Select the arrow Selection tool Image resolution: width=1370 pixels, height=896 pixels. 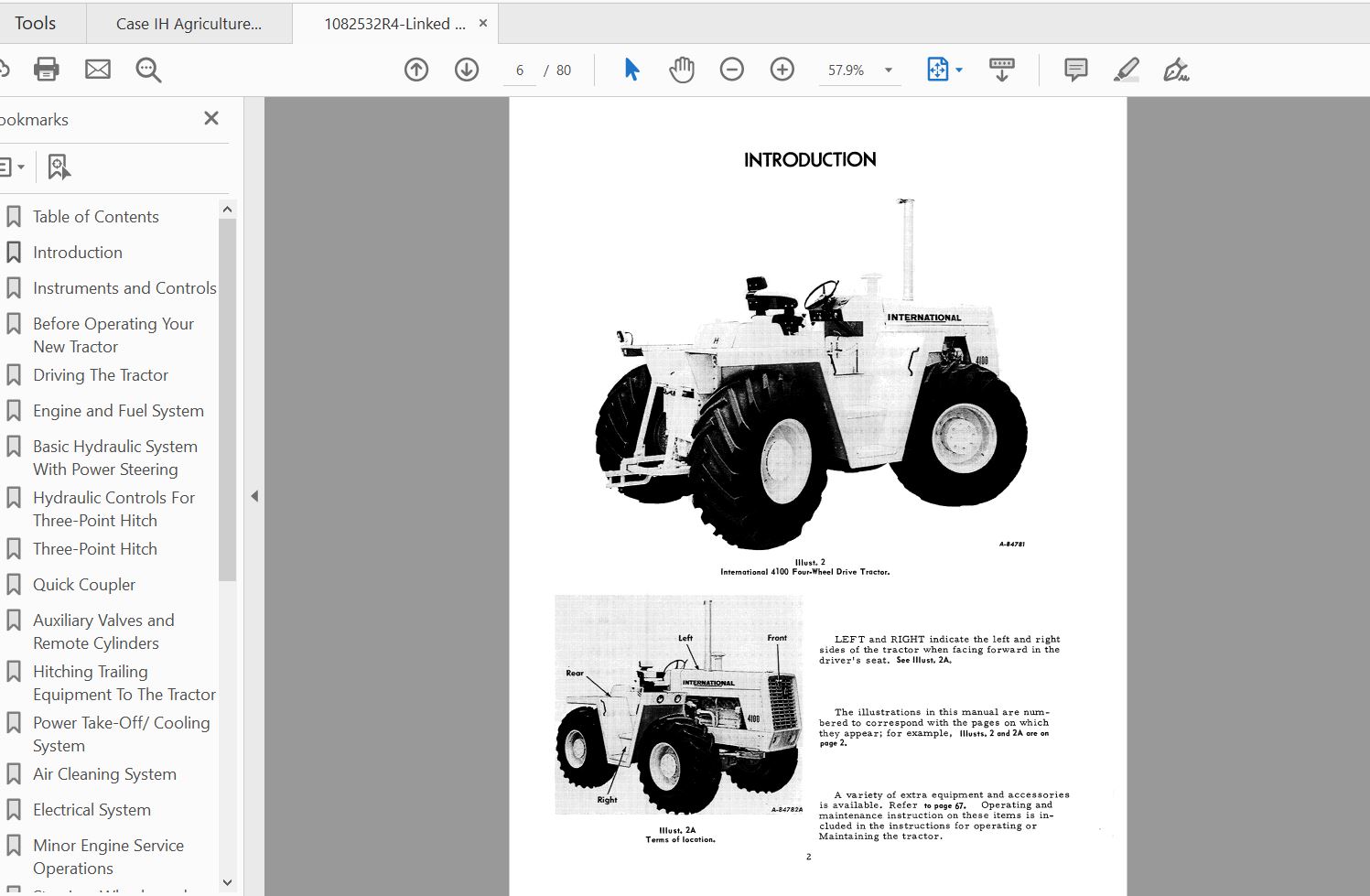pos(631,70)
